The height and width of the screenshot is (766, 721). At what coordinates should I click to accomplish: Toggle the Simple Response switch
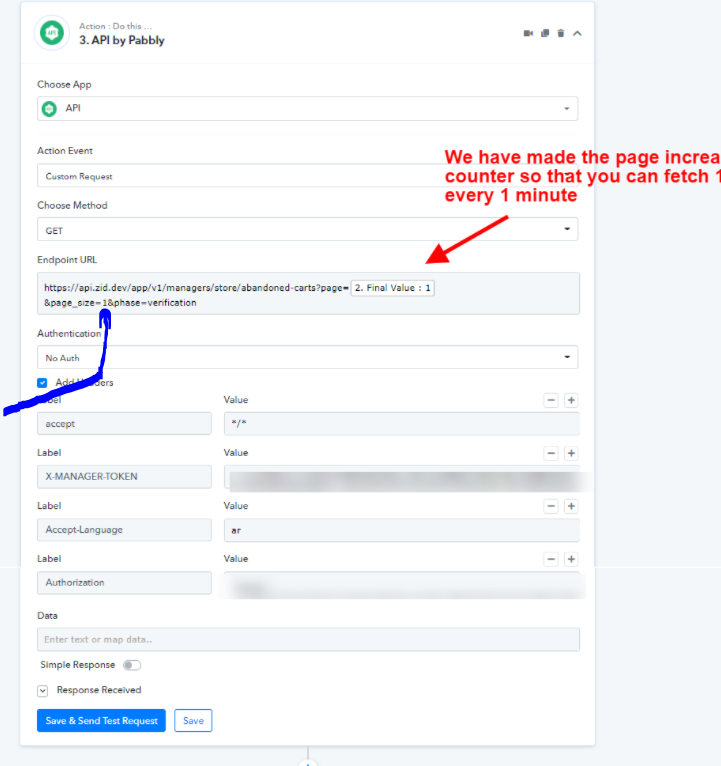[132, 665]
